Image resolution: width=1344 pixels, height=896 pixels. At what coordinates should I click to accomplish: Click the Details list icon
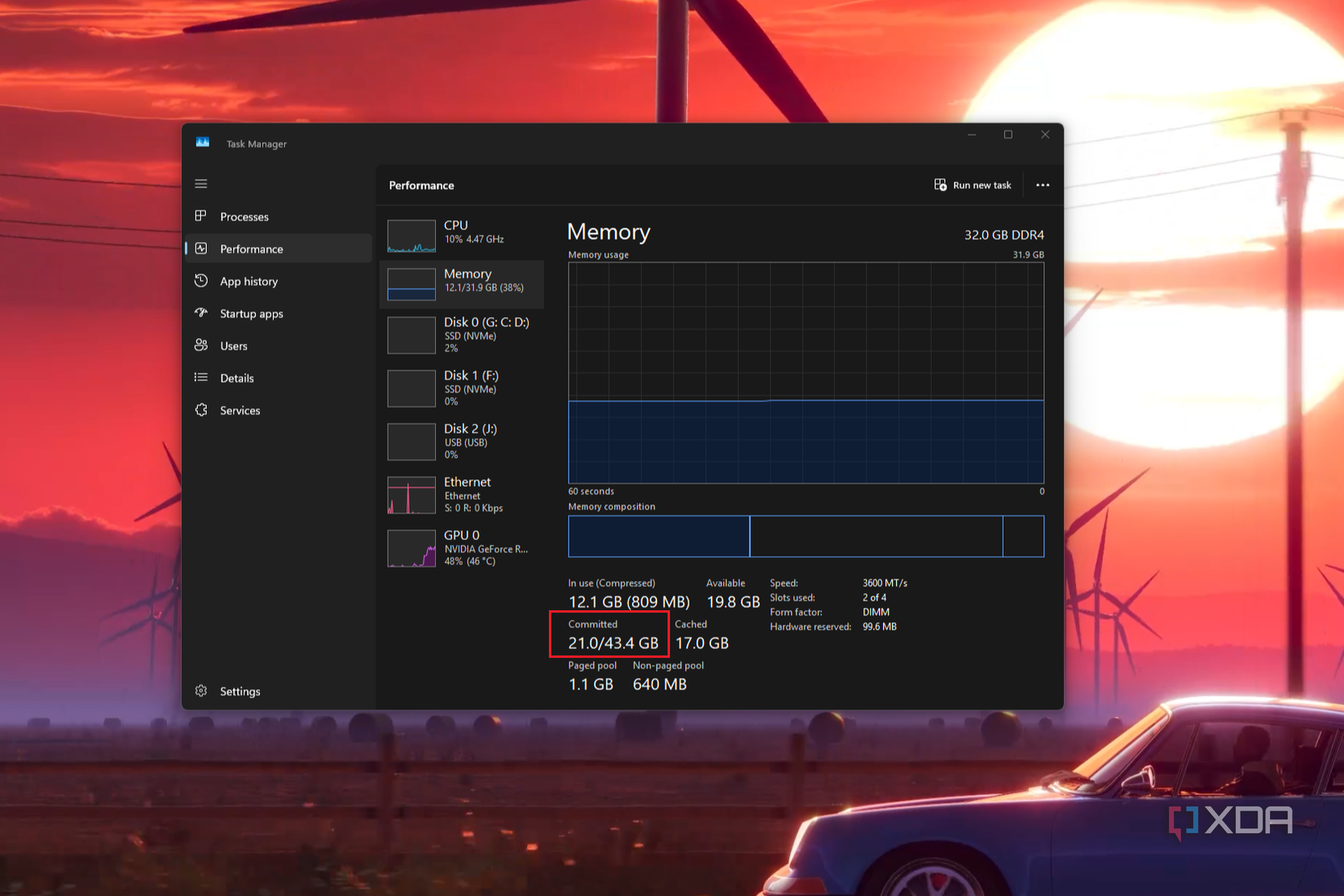click(x=201, y=377)
